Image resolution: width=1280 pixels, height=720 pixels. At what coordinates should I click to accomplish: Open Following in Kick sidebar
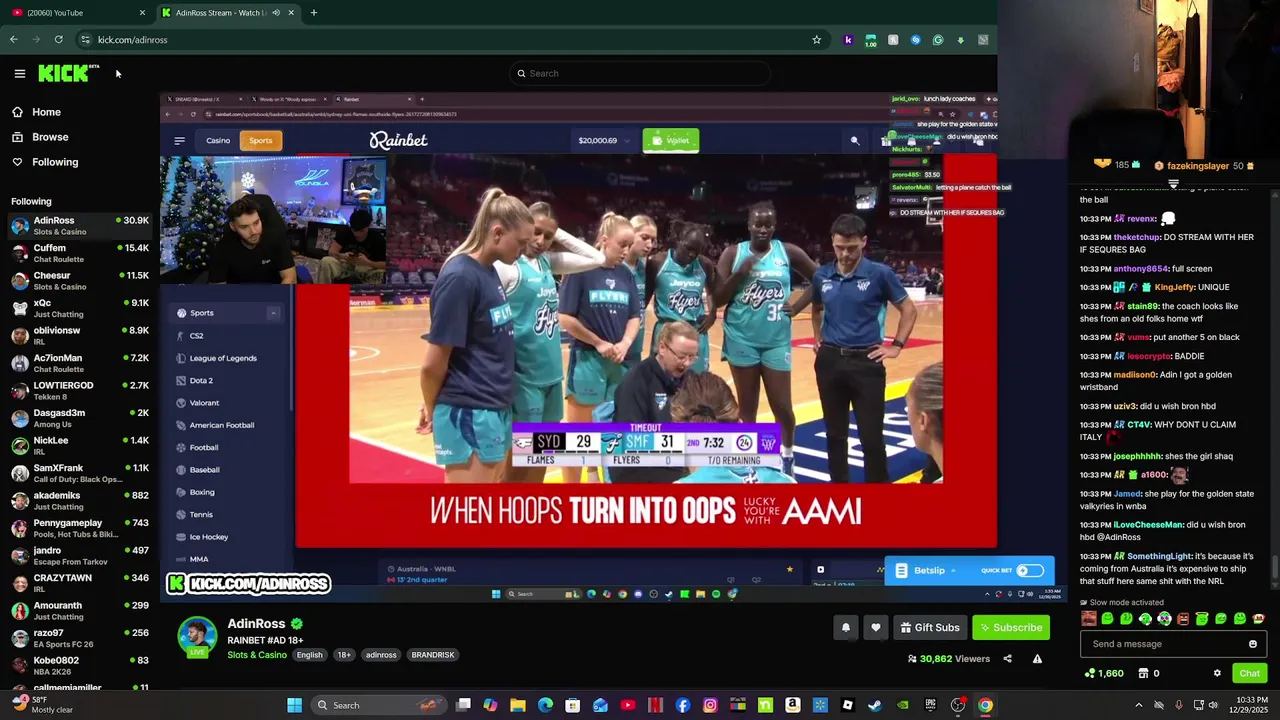pos(45,162)
